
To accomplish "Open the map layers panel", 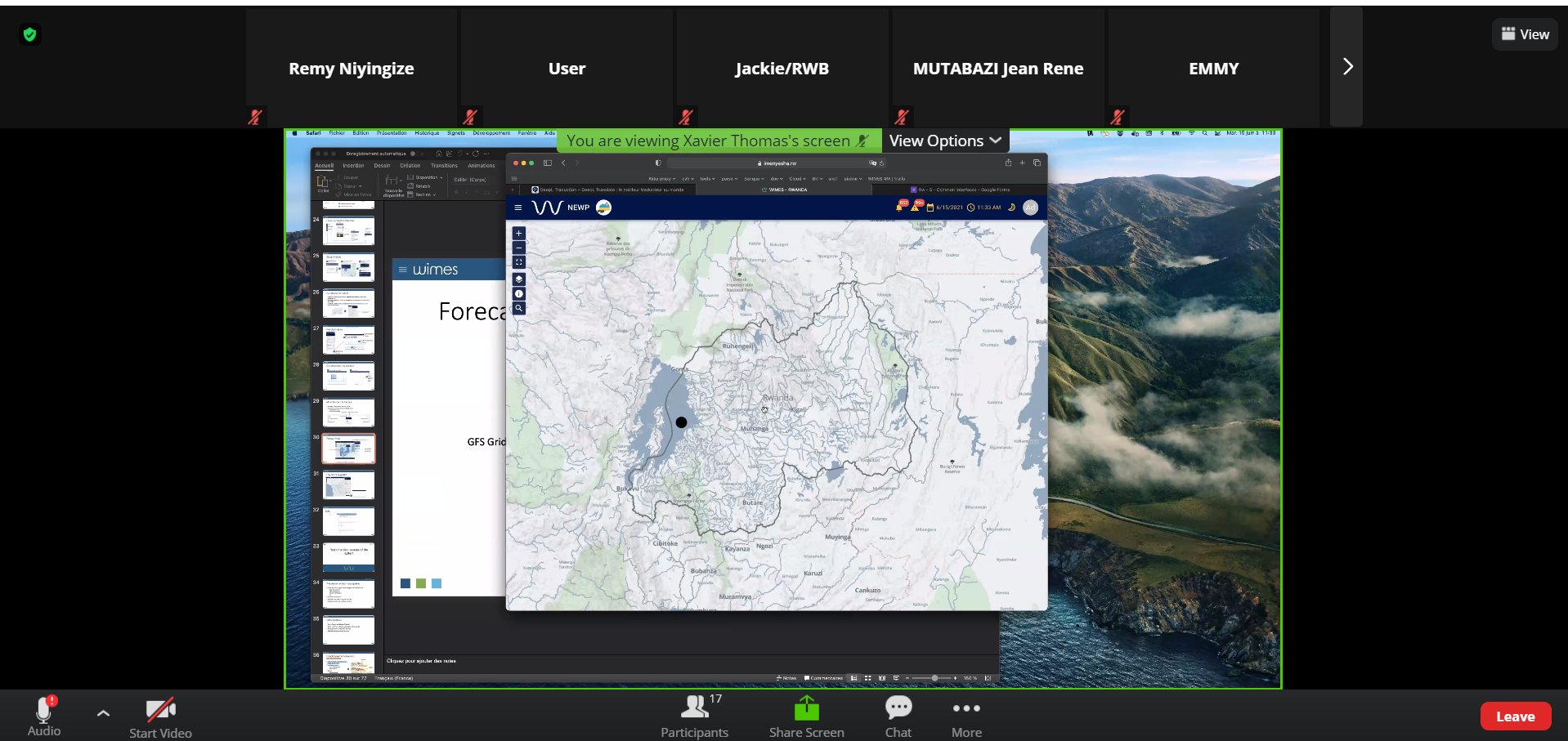I will click(518, 279).
